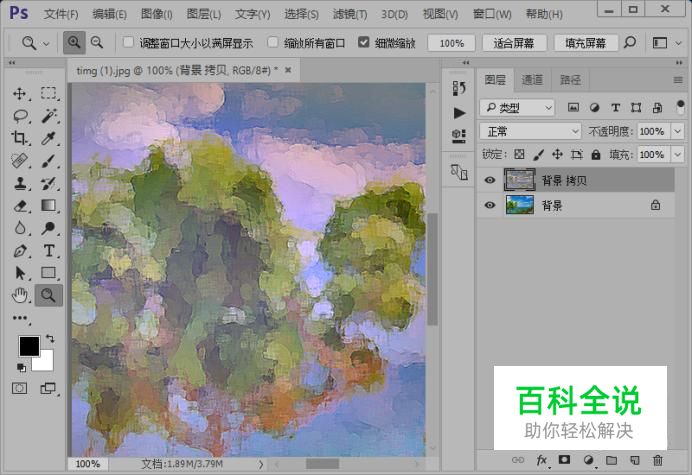Image resolution: width=692 pixels, height=475 pixels.
Task: Open the Layers panel options menu
Action: coord(678,80)
